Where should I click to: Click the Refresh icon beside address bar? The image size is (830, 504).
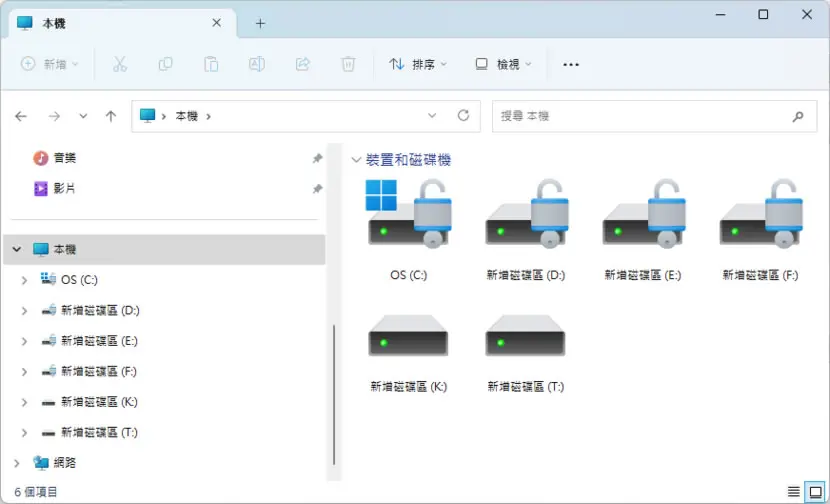coord(463,115)
